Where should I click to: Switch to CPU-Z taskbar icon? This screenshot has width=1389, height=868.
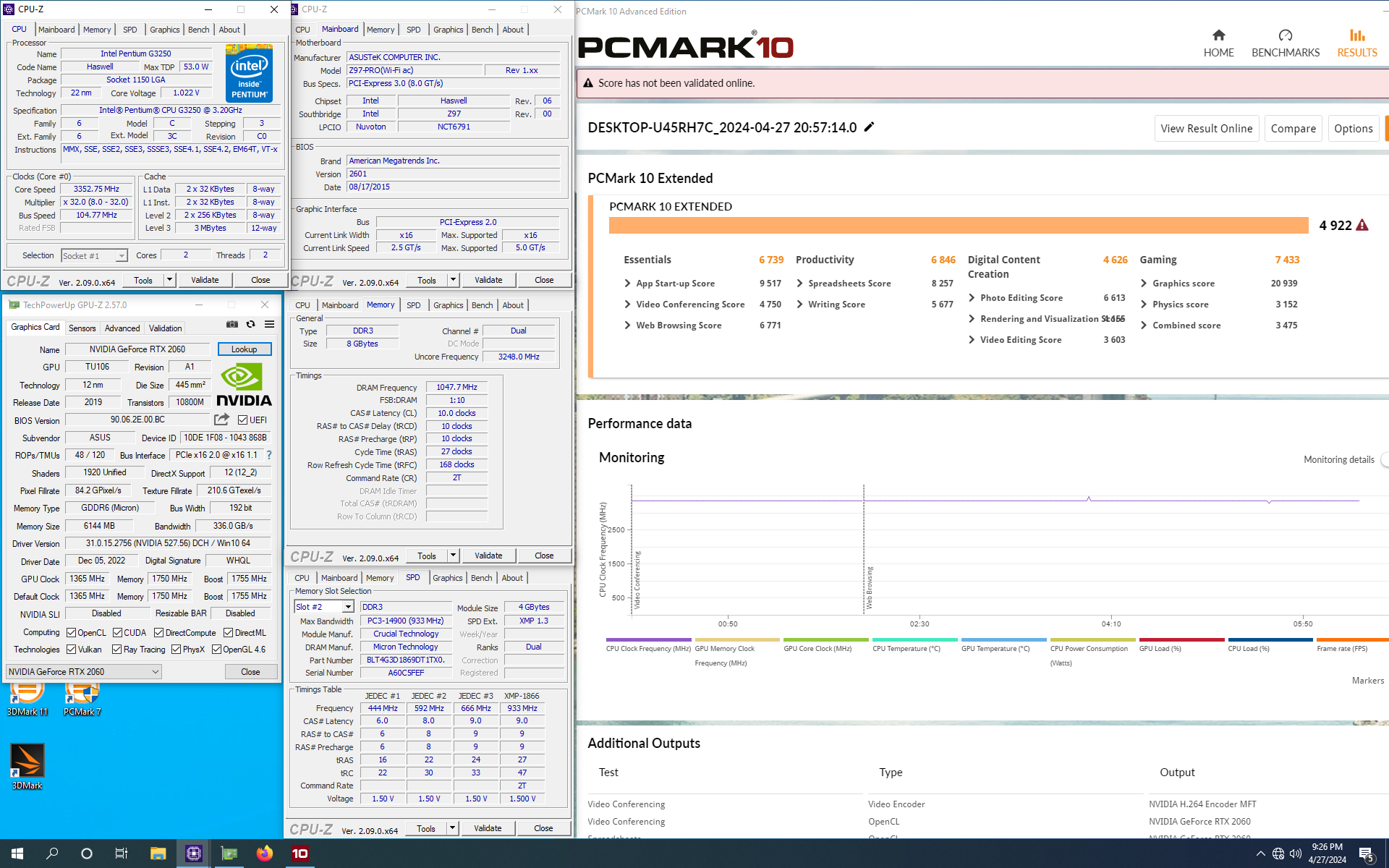click(193, 854)
